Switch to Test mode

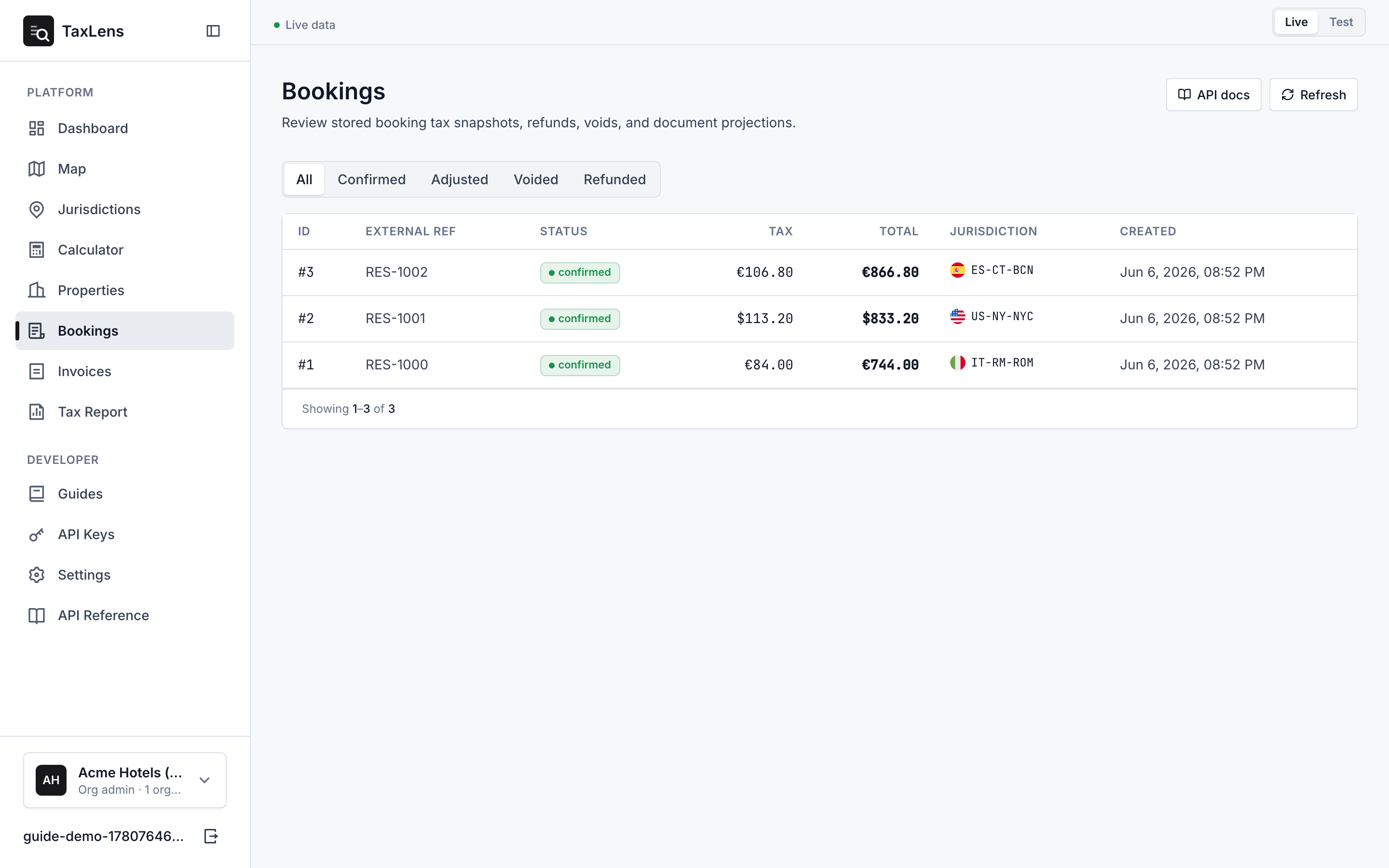point(1341,22)
